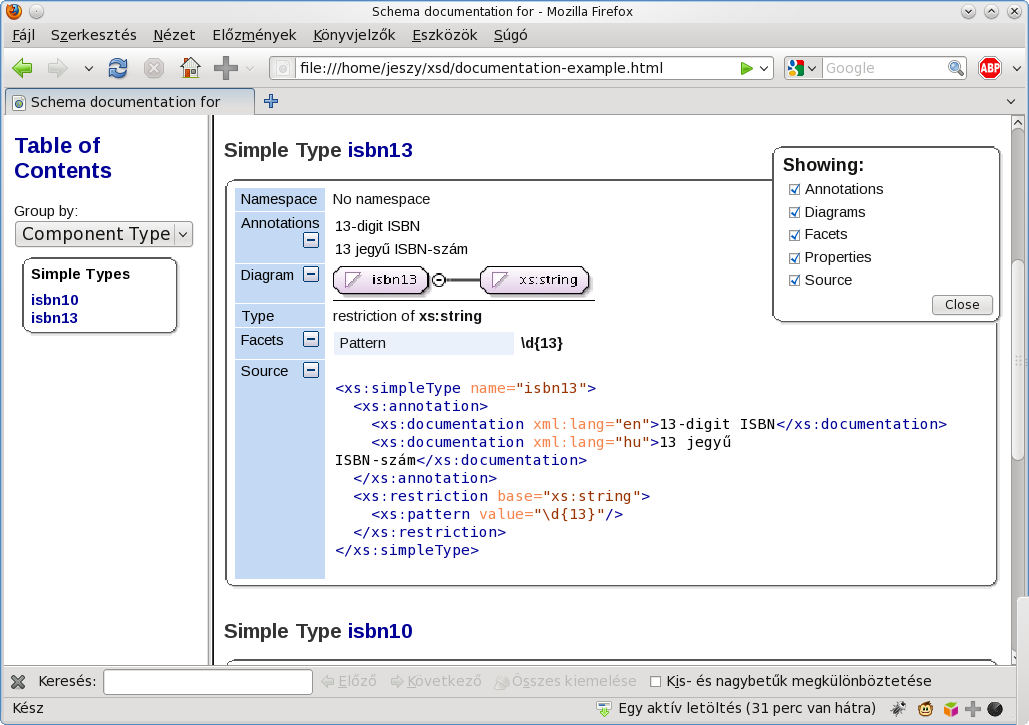1029x725 pixels.
Task: Click the search magnifier icon
Action: [956, 68]
